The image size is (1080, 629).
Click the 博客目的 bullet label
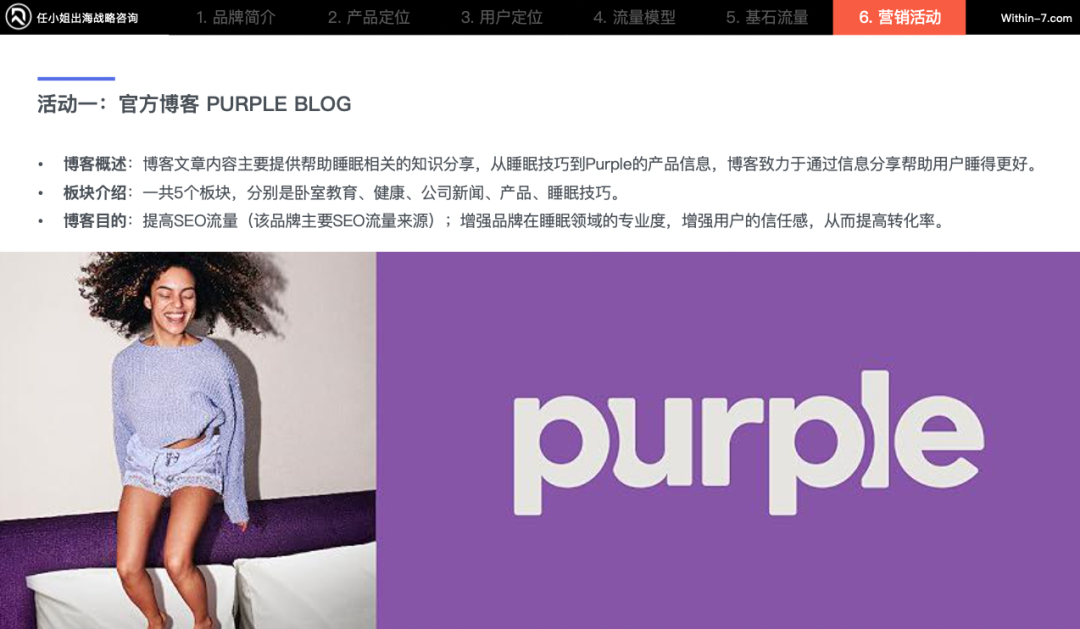95,221
